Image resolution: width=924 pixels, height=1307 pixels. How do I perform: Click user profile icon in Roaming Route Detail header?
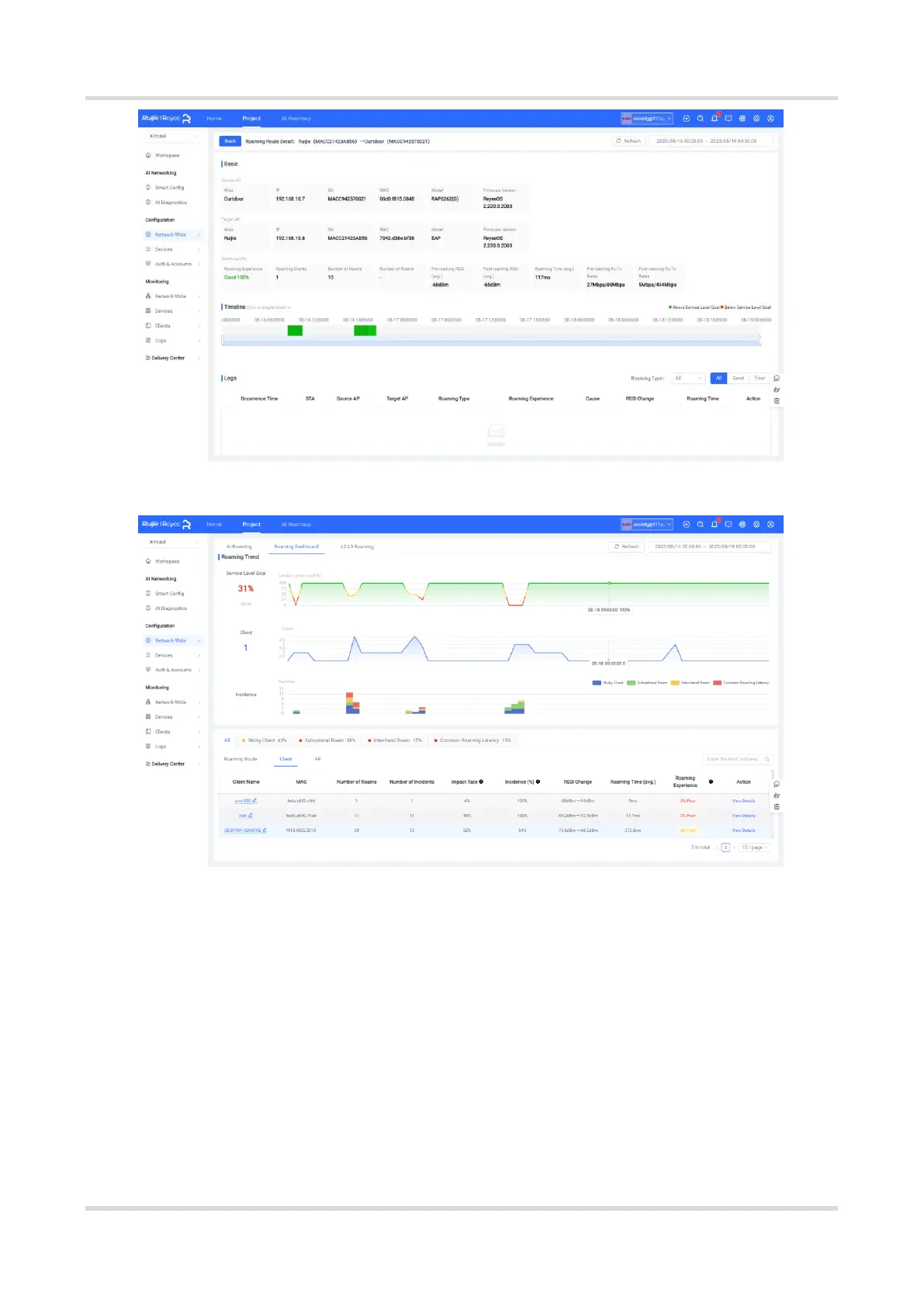coord(770,119)
